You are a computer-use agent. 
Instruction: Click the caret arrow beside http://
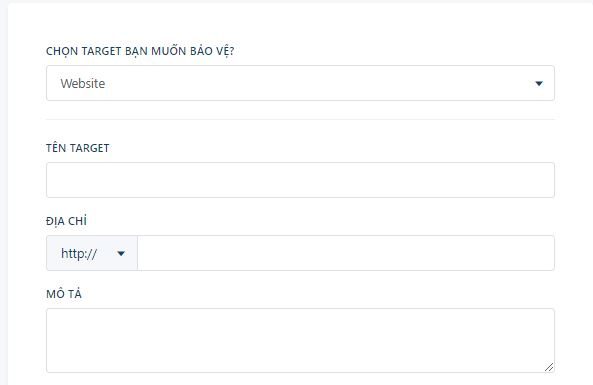click(x=121, y=253)
